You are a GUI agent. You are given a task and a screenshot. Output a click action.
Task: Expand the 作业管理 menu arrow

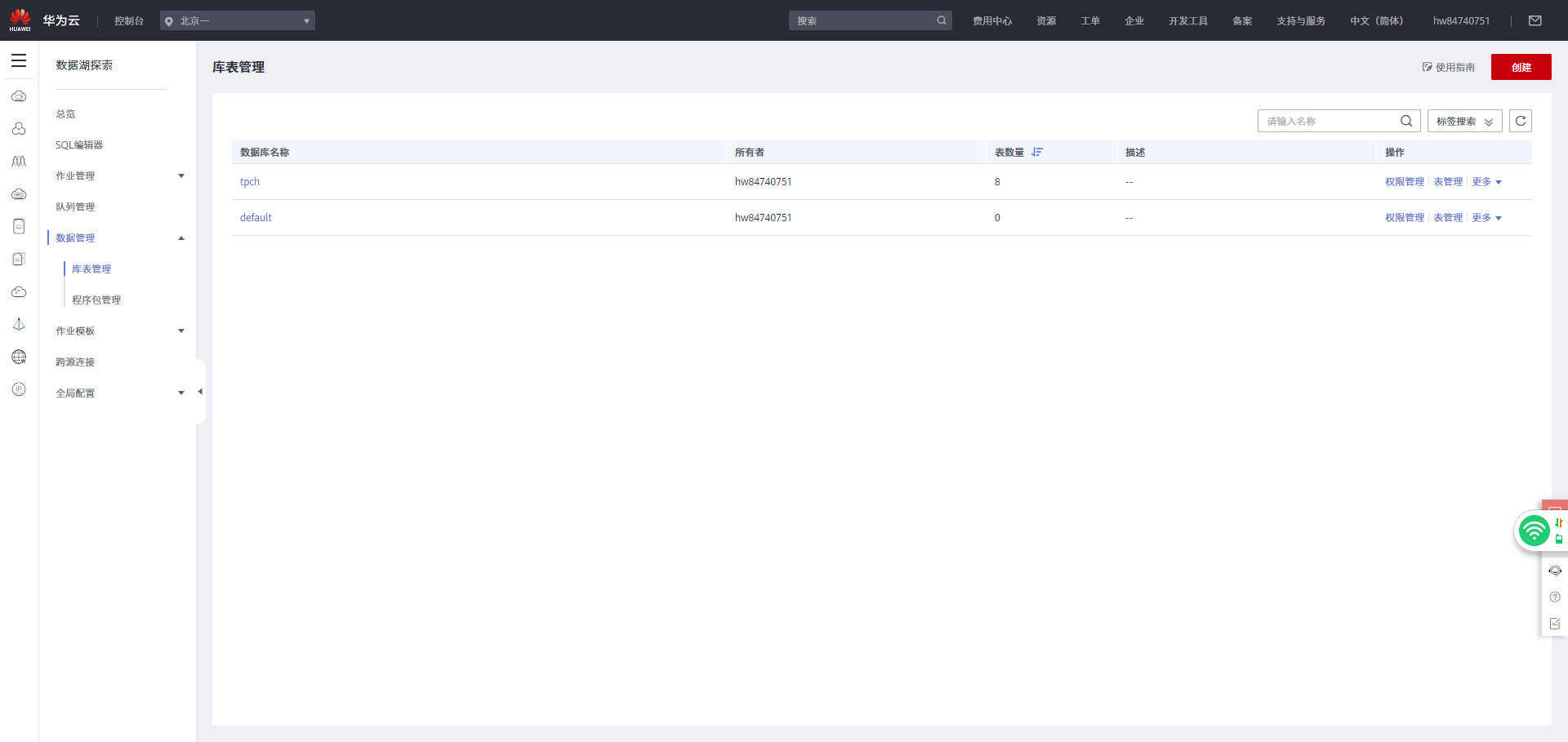click(x=181, y=176)
